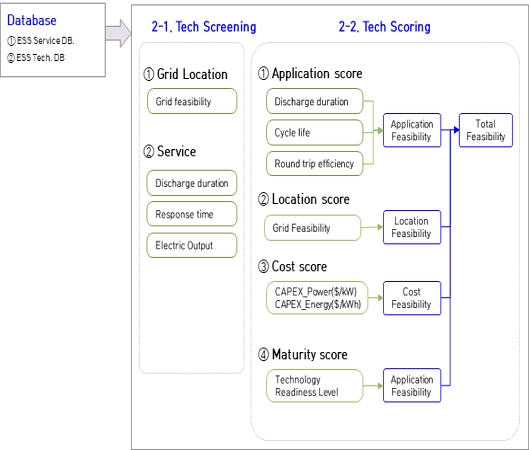
Task: Select Discharge duration under Application score
Action: [x=314, y=101]
